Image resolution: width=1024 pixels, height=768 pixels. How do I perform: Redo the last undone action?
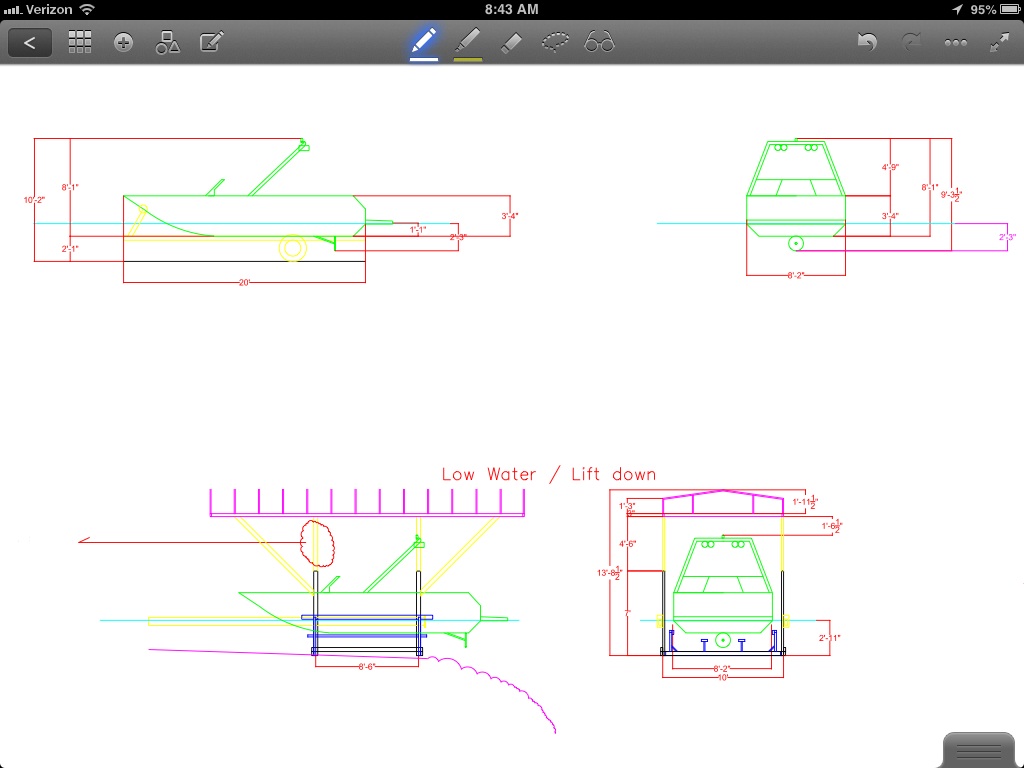pos(911,42)
